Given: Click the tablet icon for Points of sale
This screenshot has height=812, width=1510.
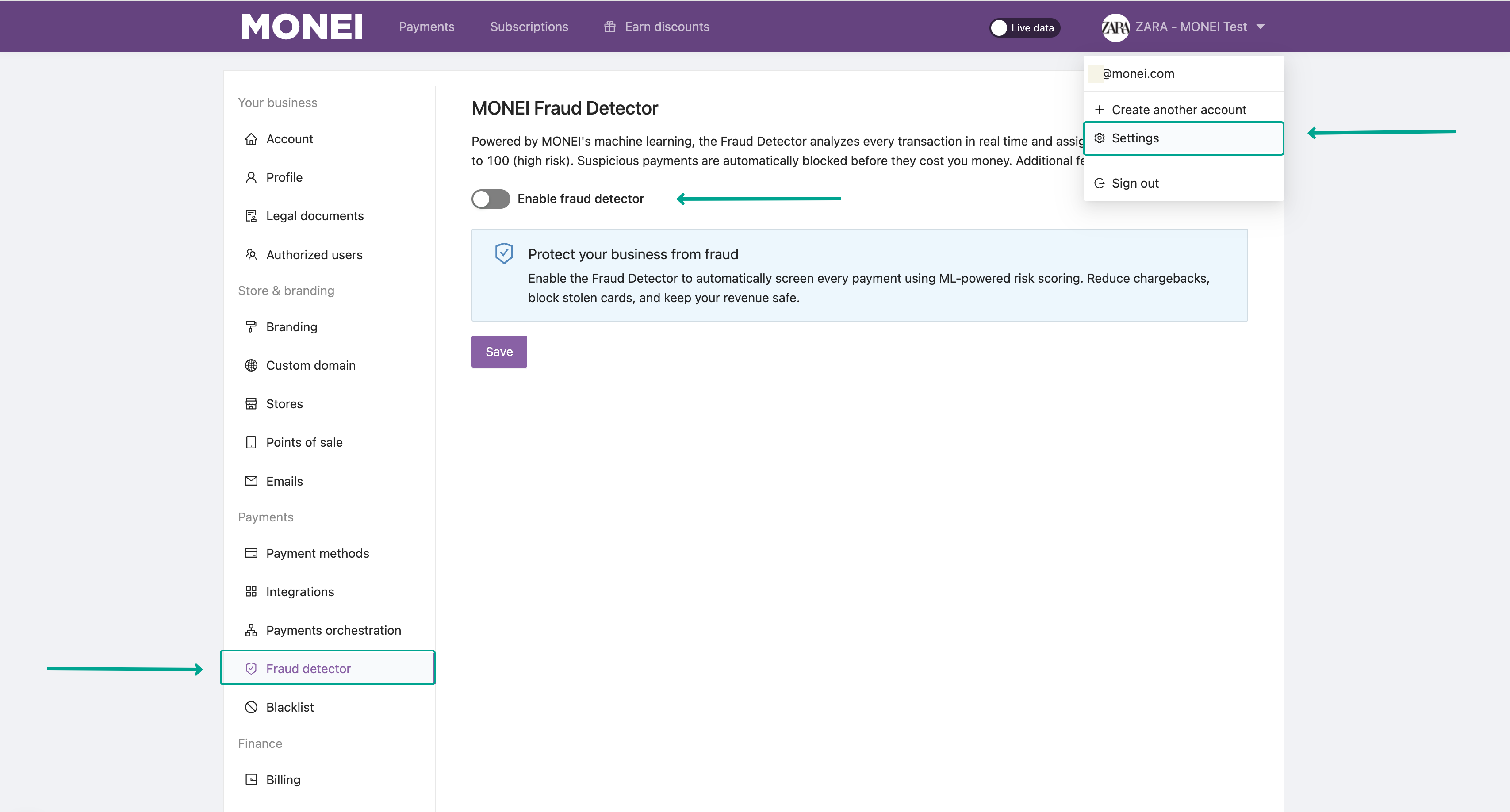Looking at the screenshot, I should [251, 443].
